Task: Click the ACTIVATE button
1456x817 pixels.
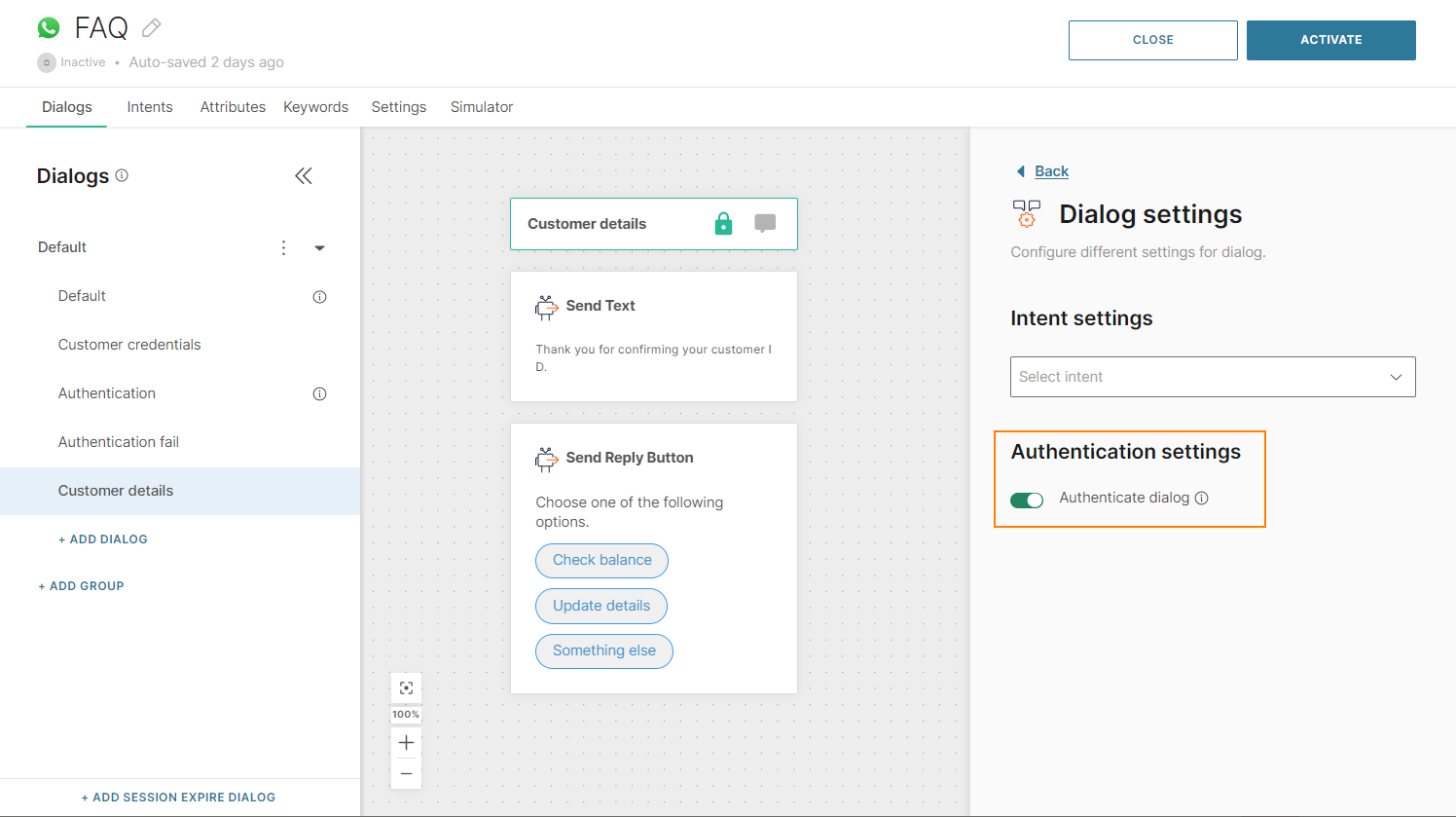Action: click(x=1330, y=40)
